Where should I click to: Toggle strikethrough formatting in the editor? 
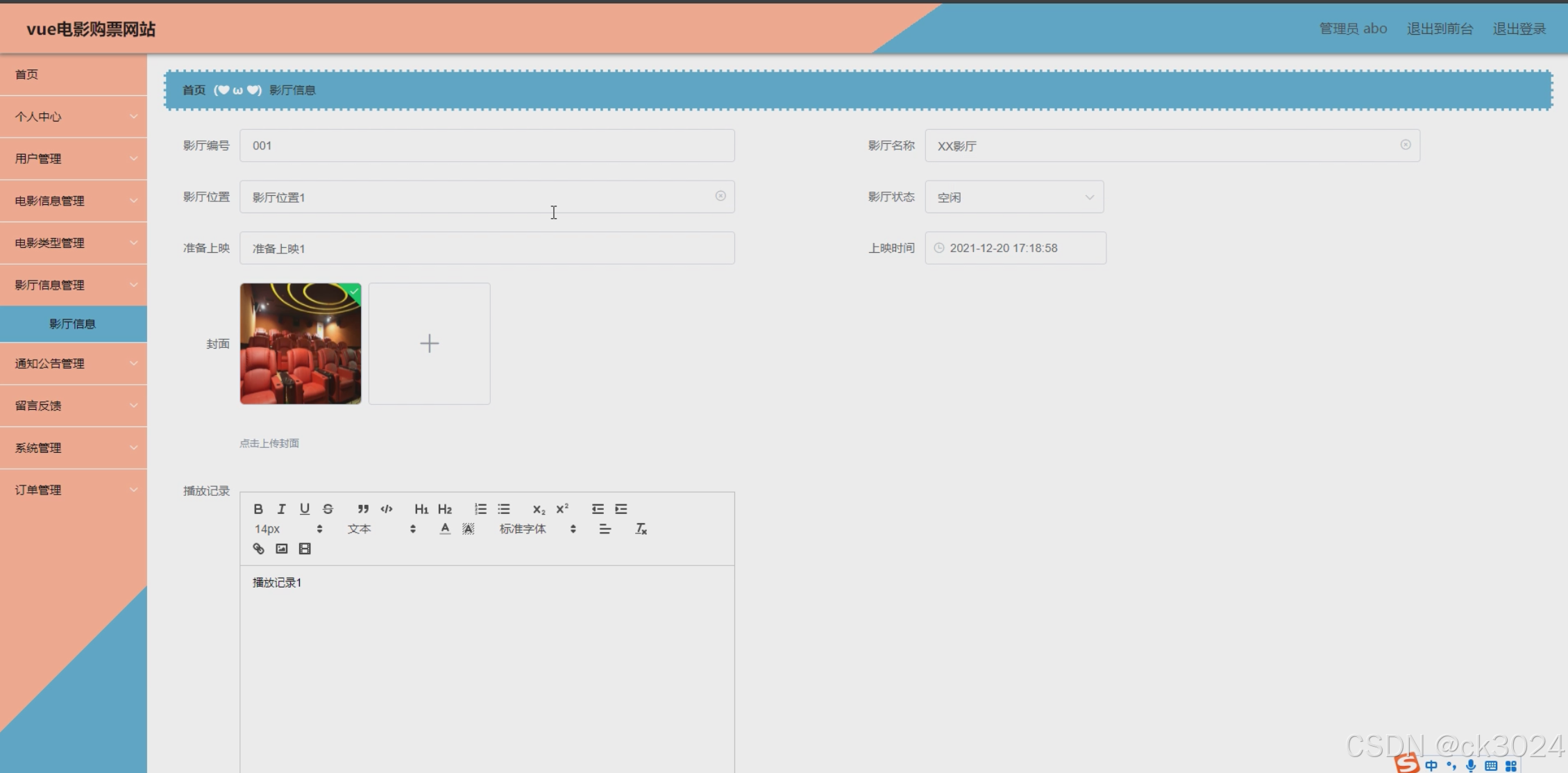coord(328,509)
